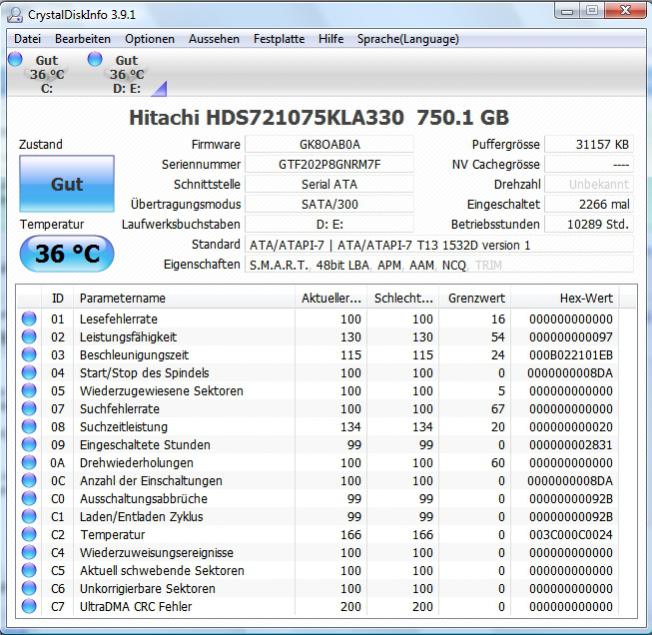Click the CrystalDiskInfo title bar app icon

pyautogui.click(x=15, y=15)
